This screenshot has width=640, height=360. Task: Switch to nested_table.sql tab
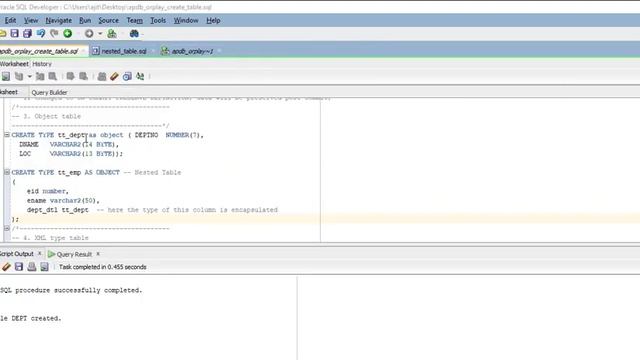point(124,51)
